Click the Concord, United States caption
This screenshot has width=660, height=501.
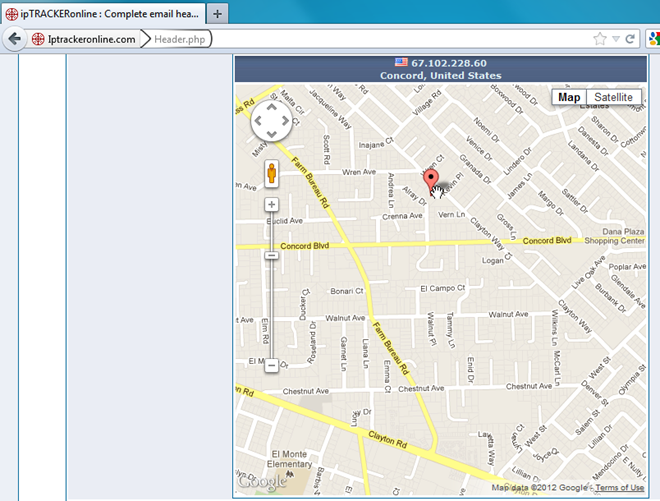click(441, 76)
